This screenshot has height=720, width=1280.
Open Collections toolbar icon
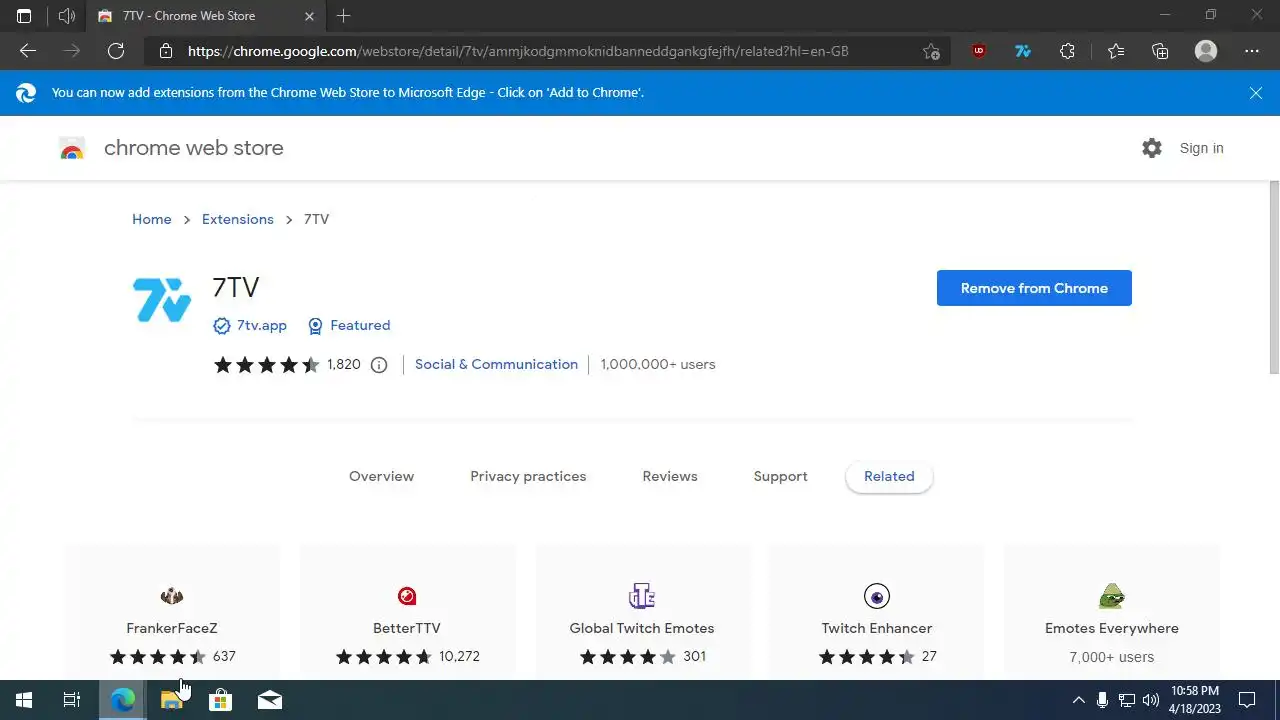tap(1160, 51)
